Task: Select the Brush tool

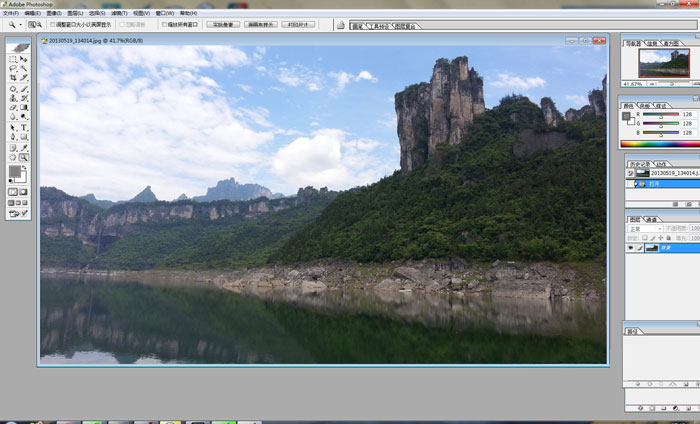Action: pos(23,89)
